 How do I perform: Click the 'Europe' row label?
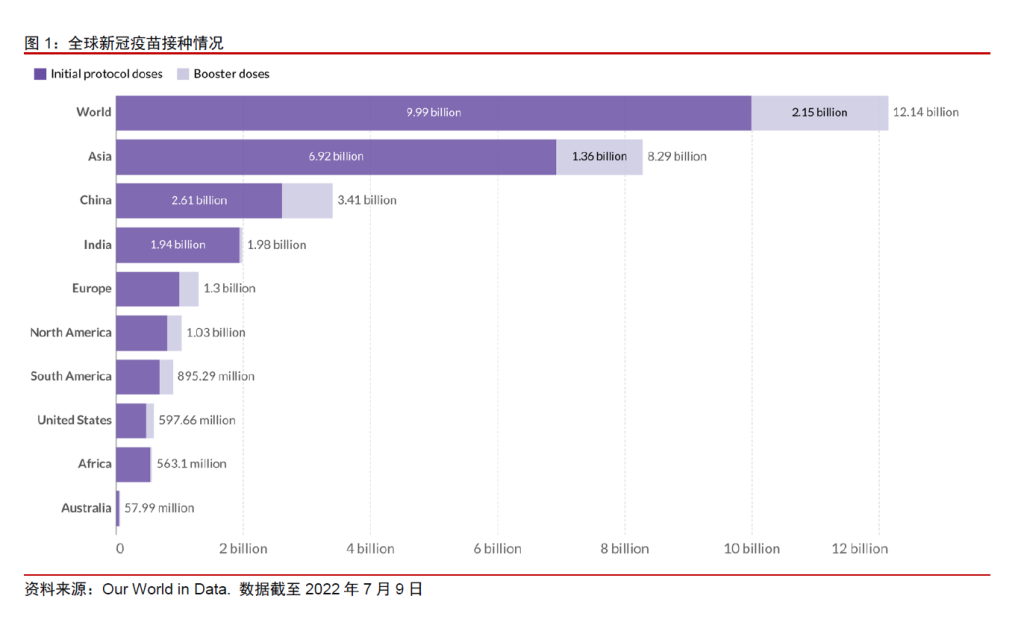(91, 288)
